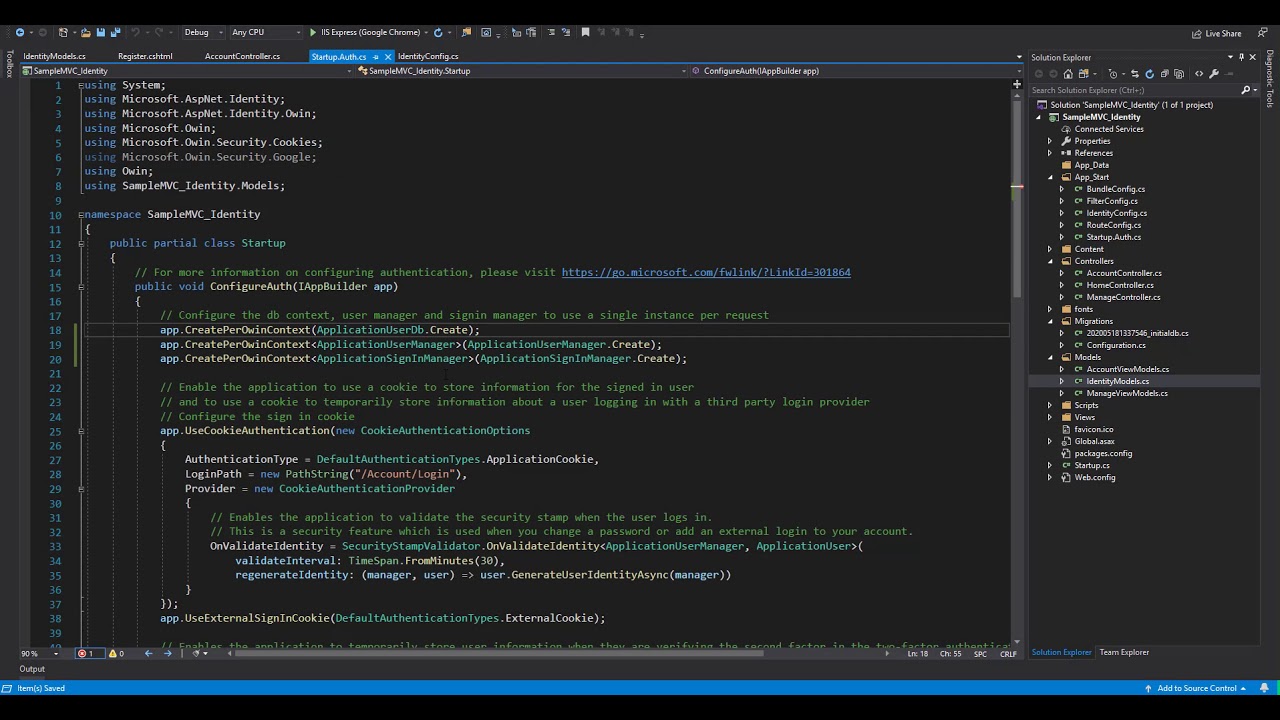This screenshot has width=1280, height=720.
Task: Start debugging with IIS Express play icon
Action: (x=312, y=32)
